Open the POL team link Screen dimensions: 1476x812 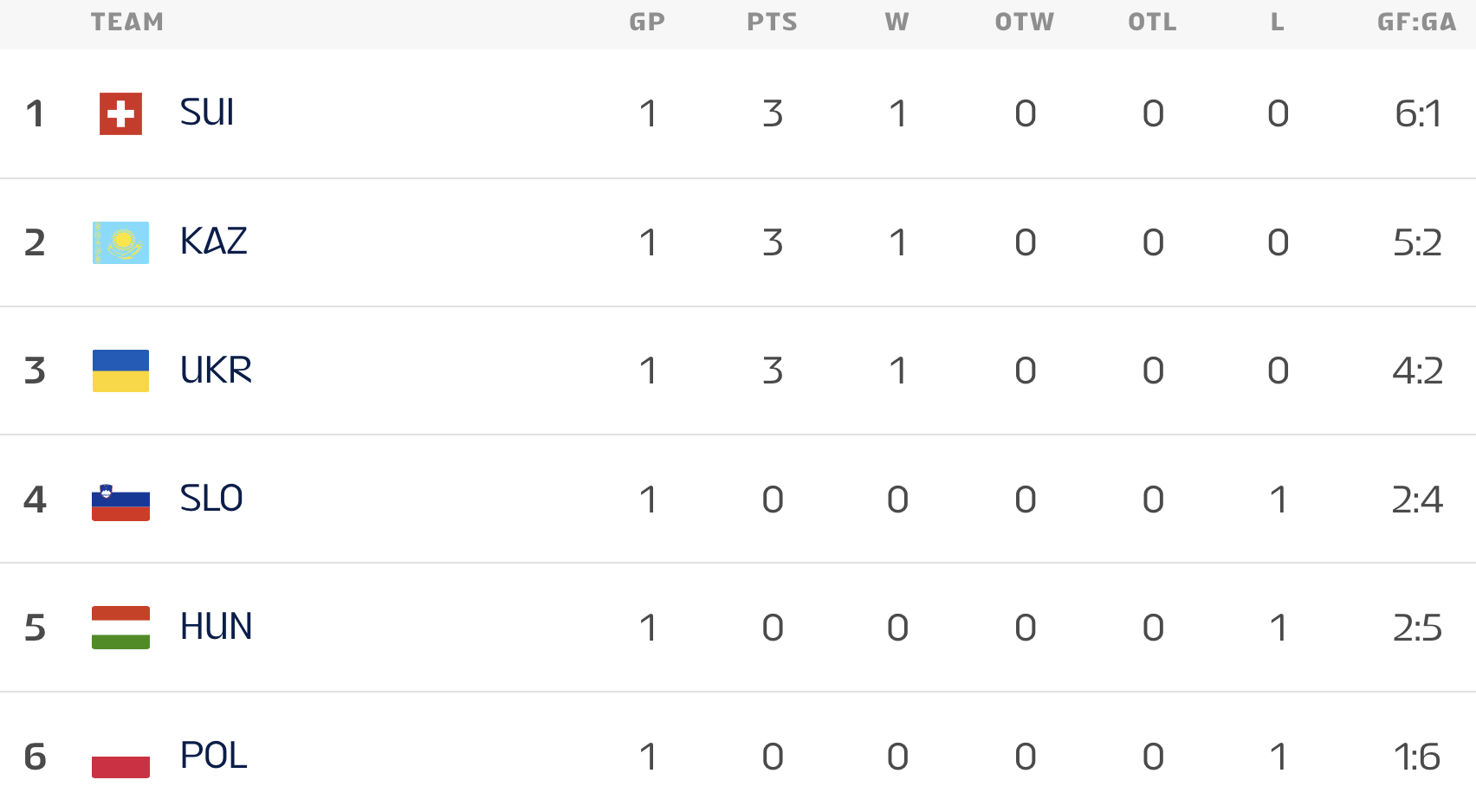(x=213, y=756)
